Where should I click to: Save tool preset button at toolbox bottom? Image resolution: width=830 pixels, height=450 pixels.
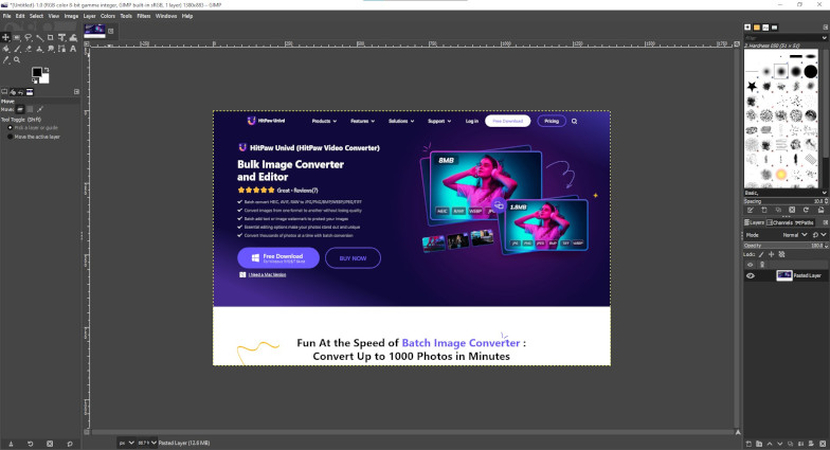pyautogui.click(x=11, y=444)
